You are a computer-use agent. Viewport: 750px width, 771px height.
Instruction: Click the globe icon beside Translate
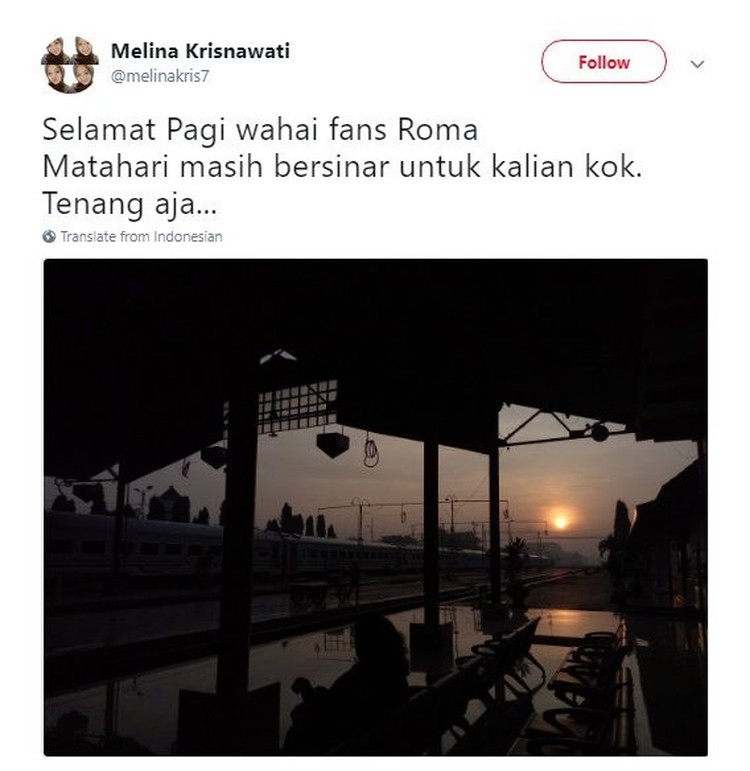(49, 237)
